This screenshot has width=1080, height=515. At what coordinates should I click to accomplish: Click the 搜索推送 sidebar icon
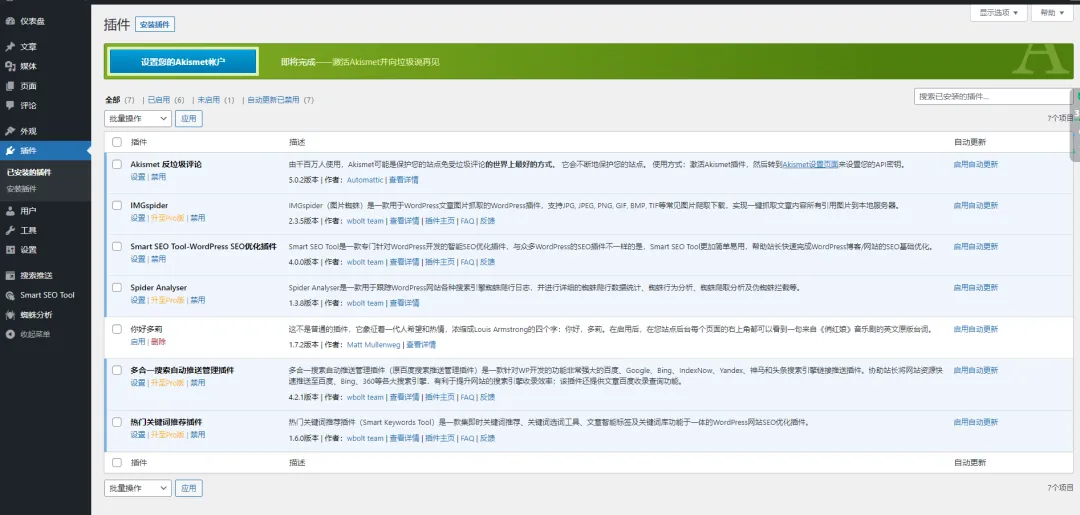tap(10, 275)
